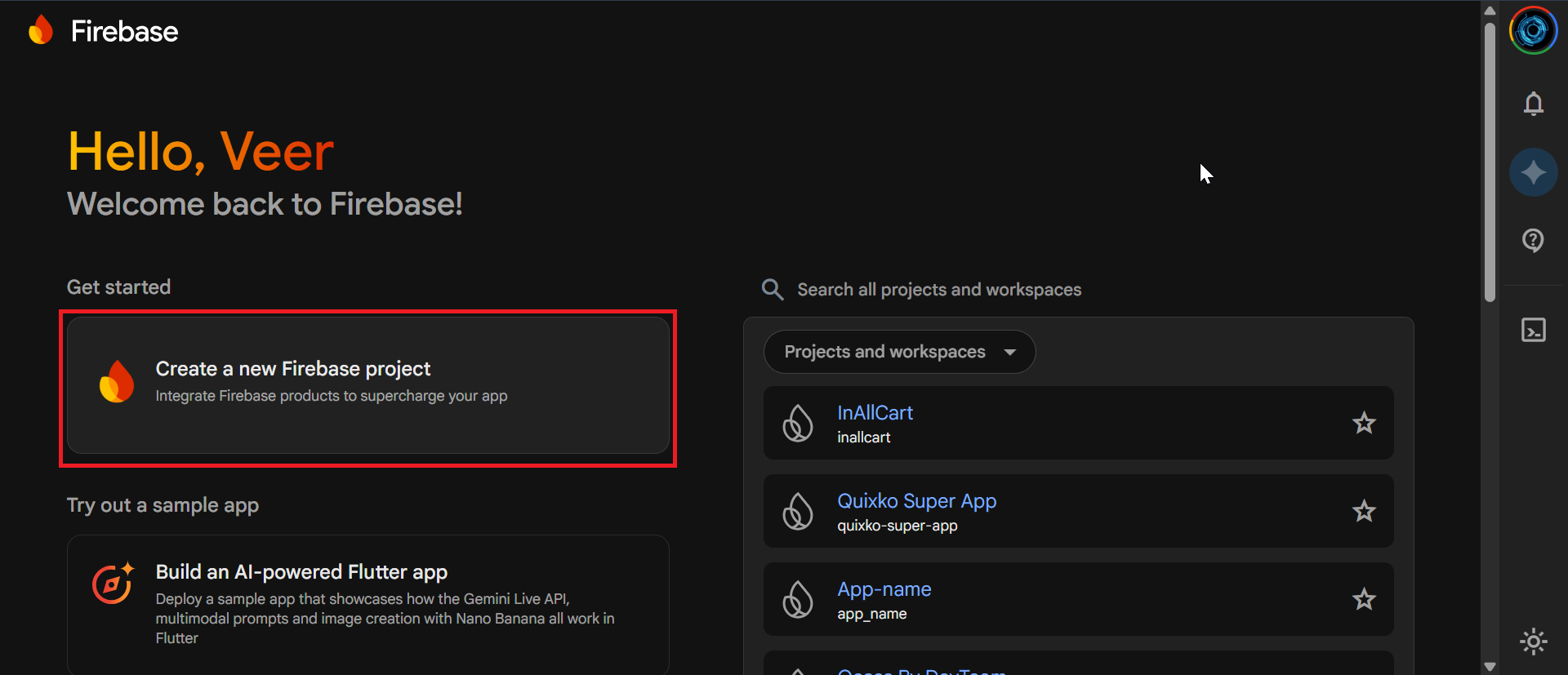Screen dimensions: 1568x675
Task: Open Build an AI-powered Flutter app sample
Action: coord(368,605)
